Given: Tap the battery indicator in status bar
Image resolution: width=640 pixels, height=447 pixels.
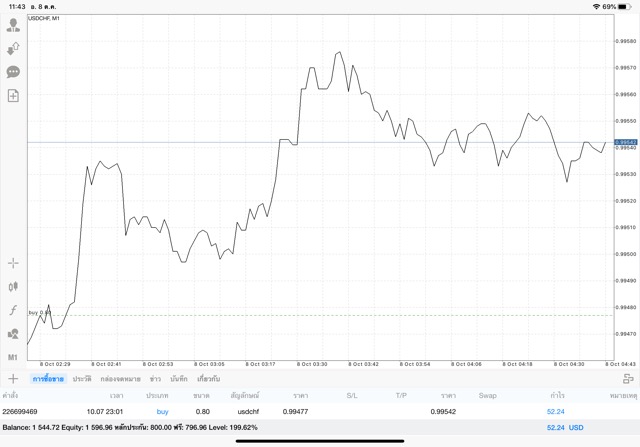Looking at the screenshot, I should pyautogui.click(x=624, y=7).
